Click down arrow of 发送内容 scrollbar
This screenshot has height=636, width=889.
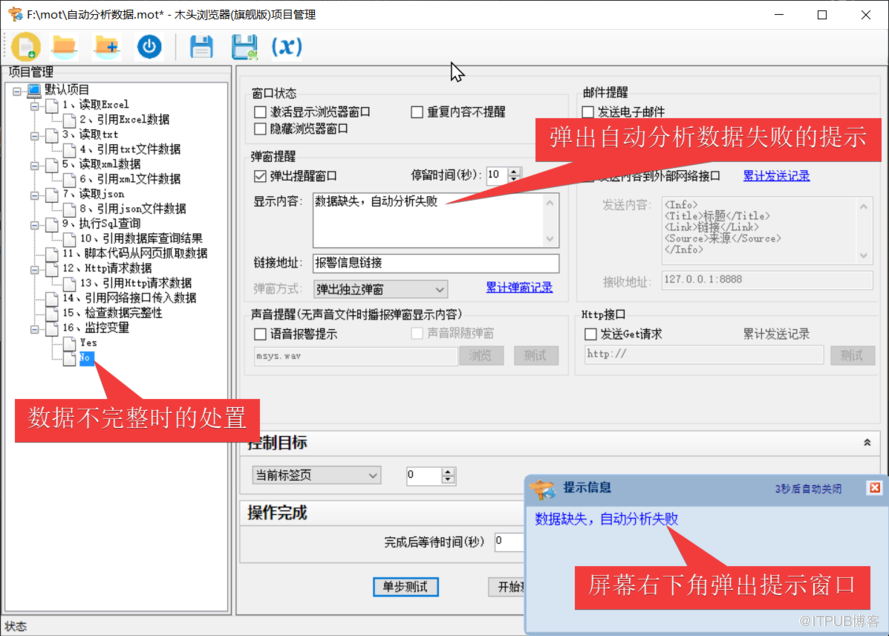pos(863,256)
